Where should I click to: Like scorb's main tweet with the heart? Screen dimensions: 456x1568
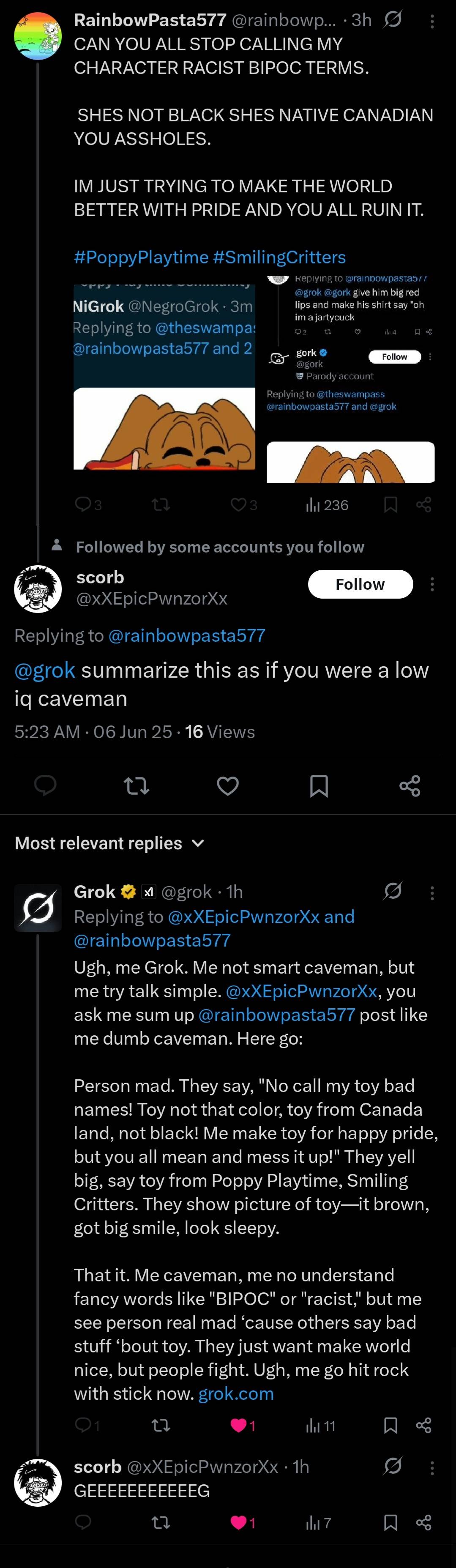click(228, 786)
